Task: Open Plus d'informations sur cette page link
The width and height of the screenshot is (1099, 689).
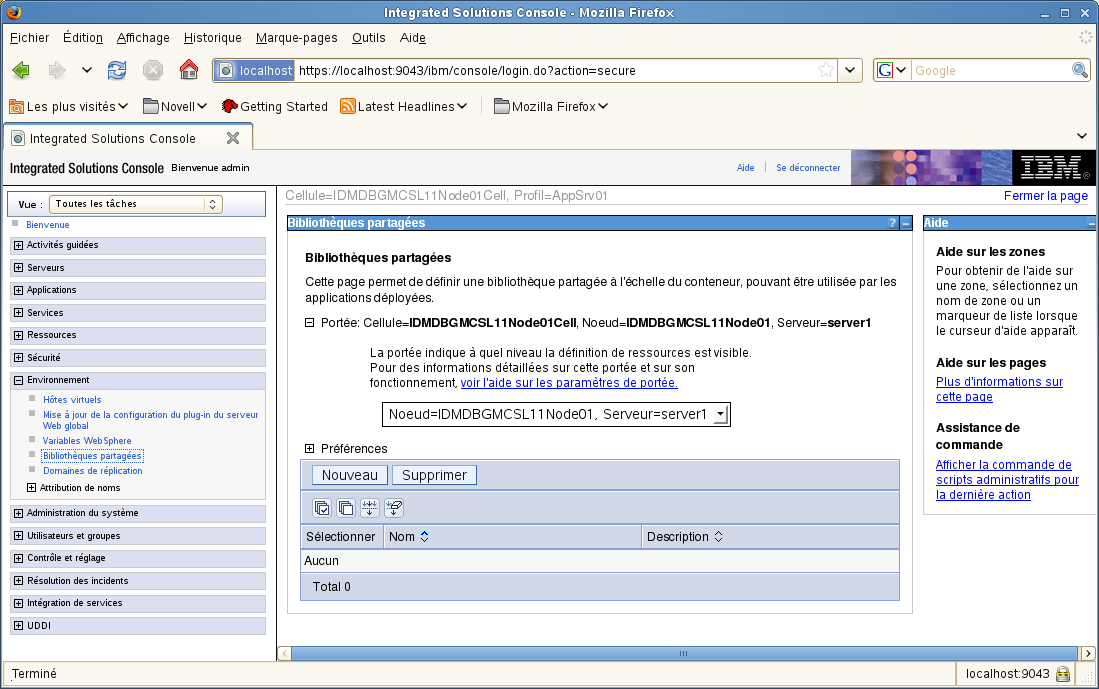Action: [x=999, y=389]
